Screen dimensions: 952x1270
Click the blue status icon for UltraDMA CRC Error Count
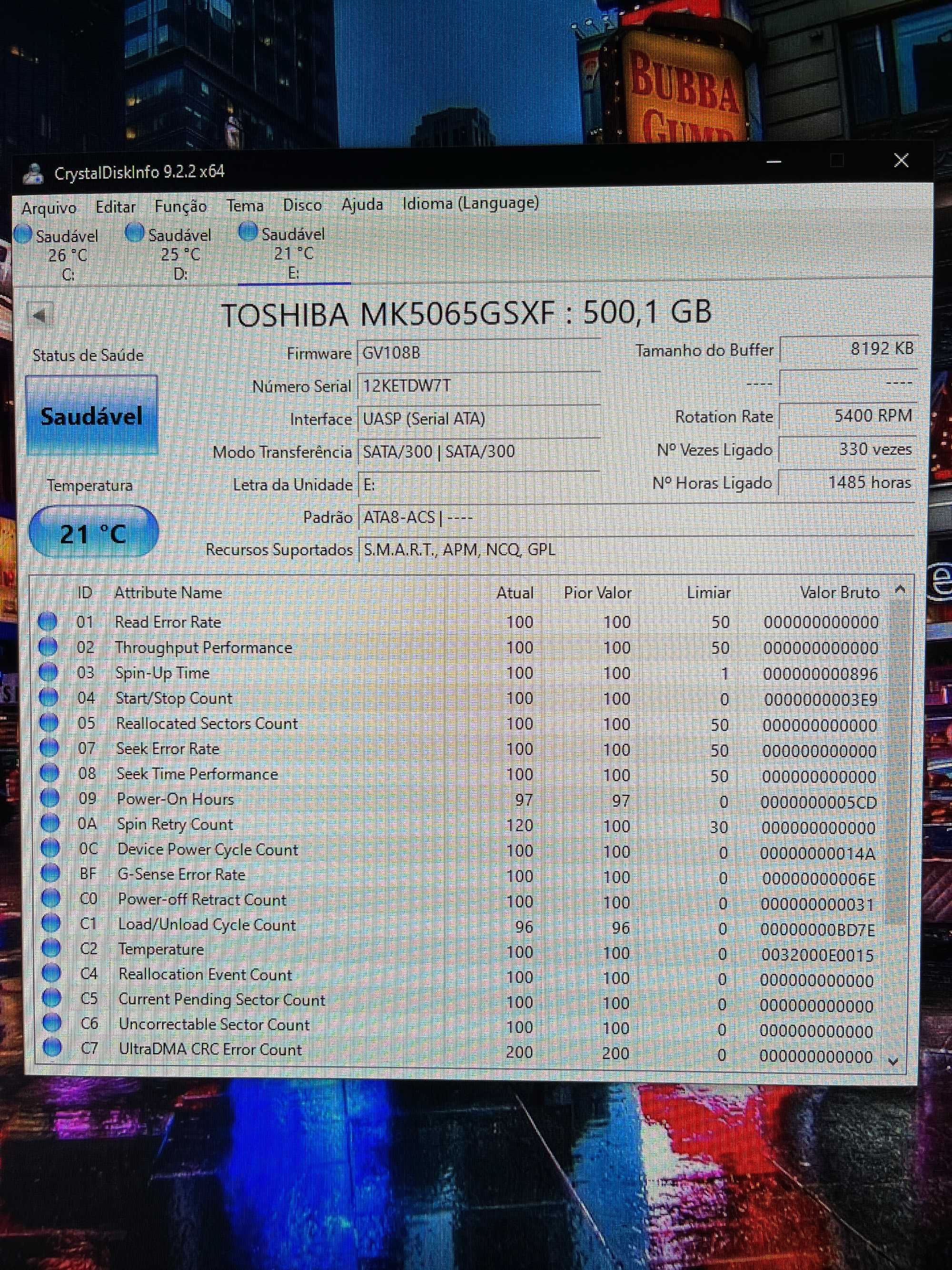[x=53, y=1048]
